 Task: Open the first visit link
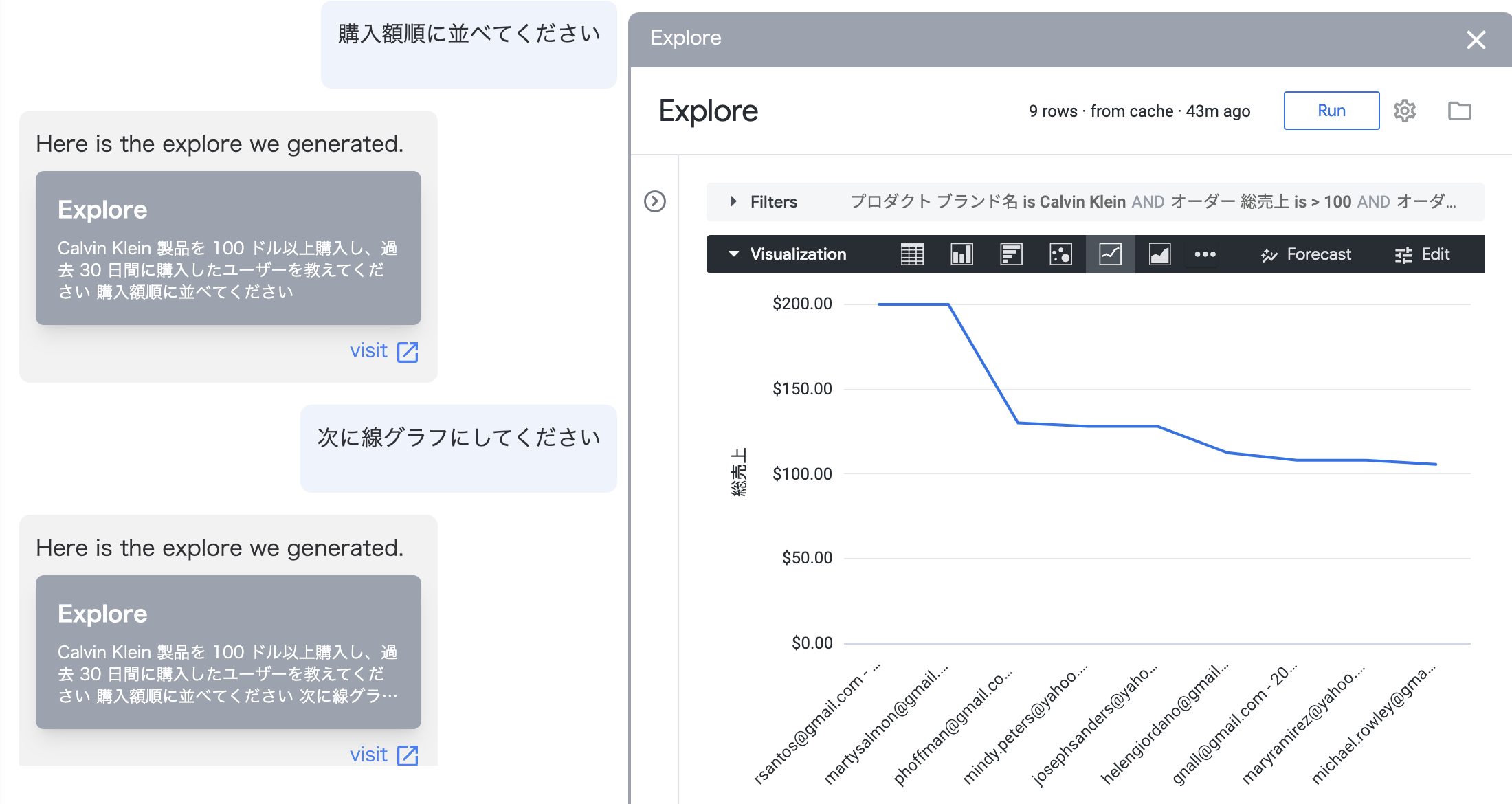(x=383, y=351)
